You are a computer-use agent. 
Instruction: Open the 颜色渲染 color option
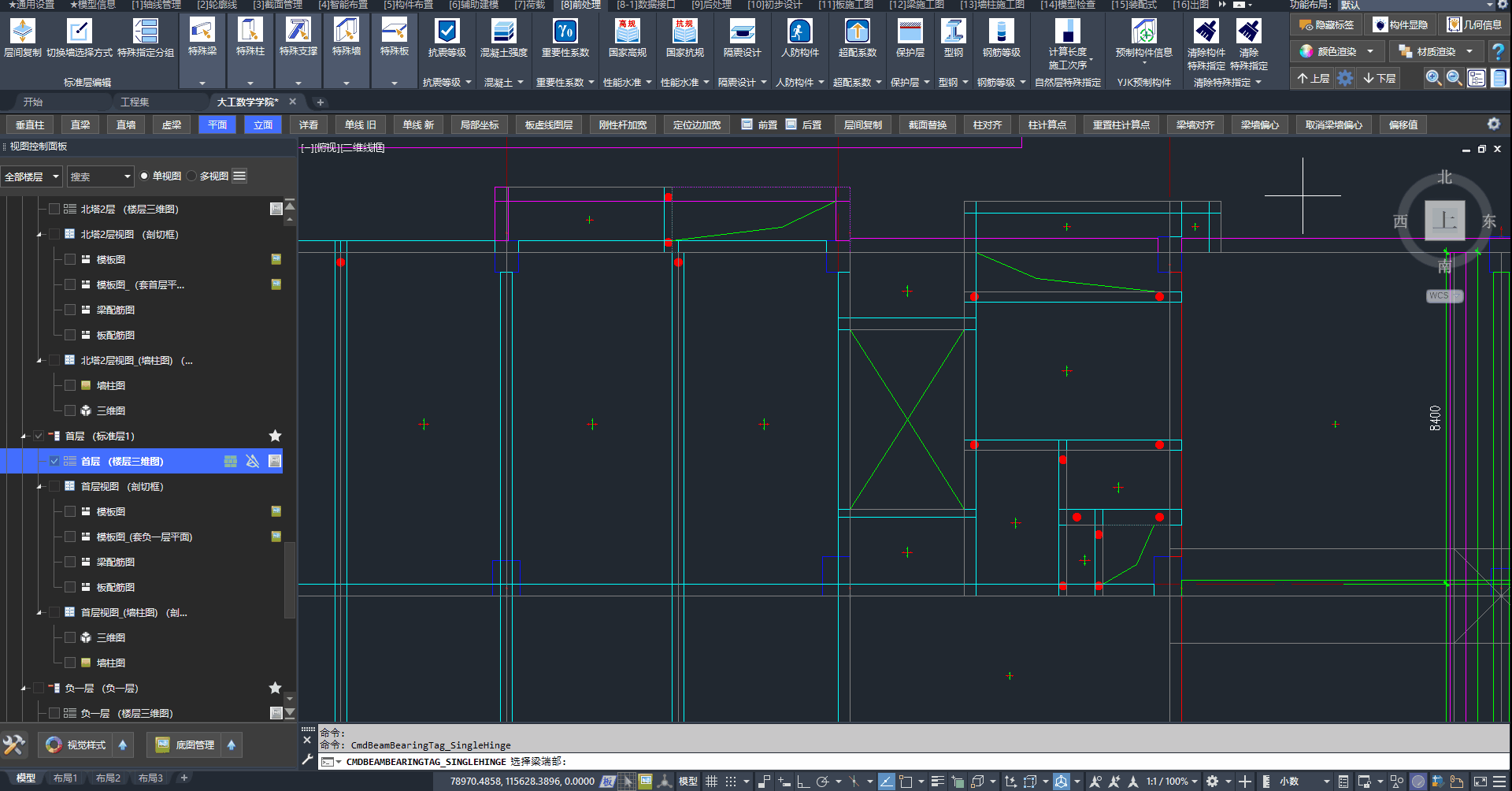tap(1336, 51)
